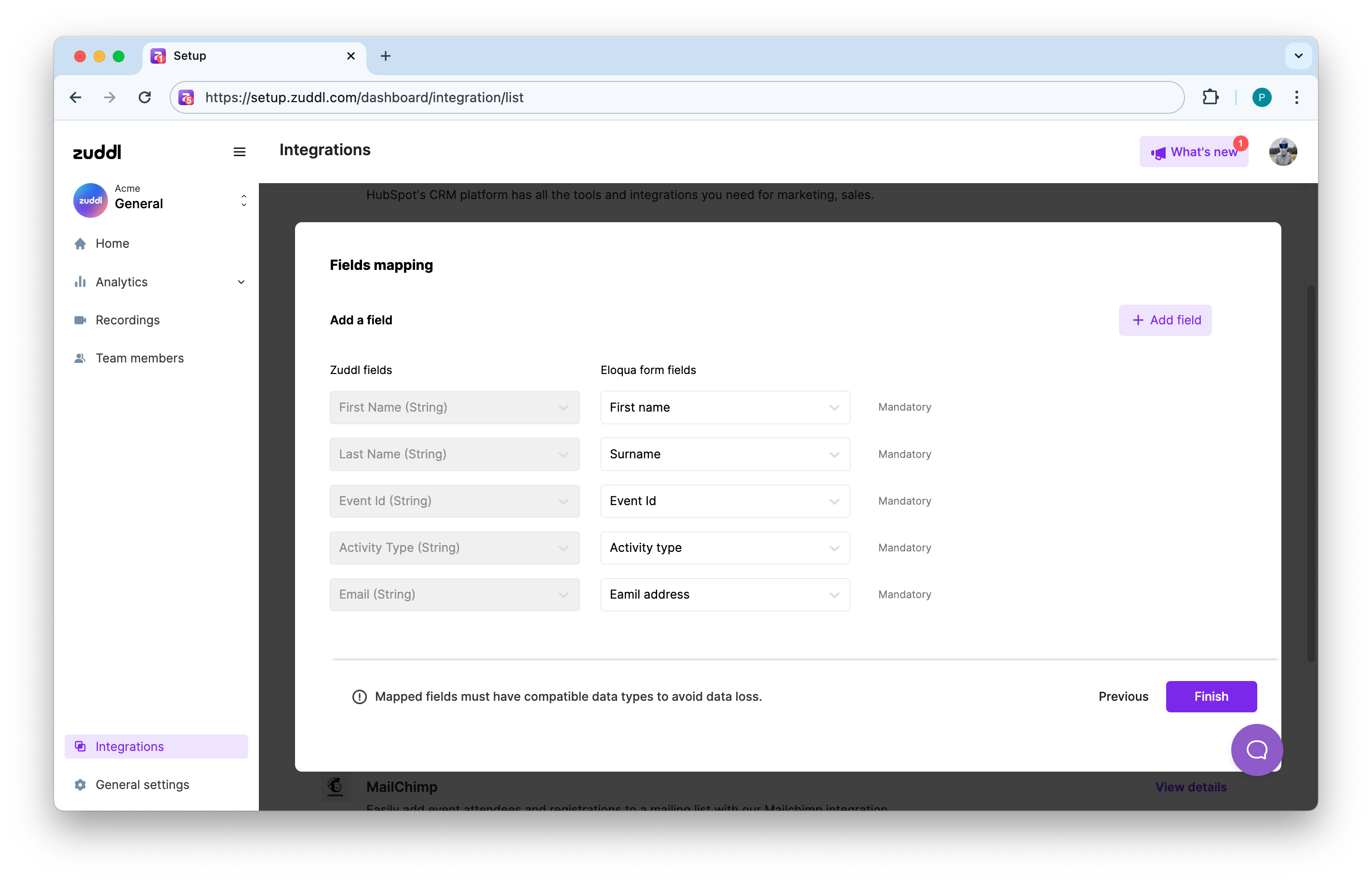This screenshot has height=882, width=1372.
Task: Click the browser back arrow
Action: [x=76, y=97]
